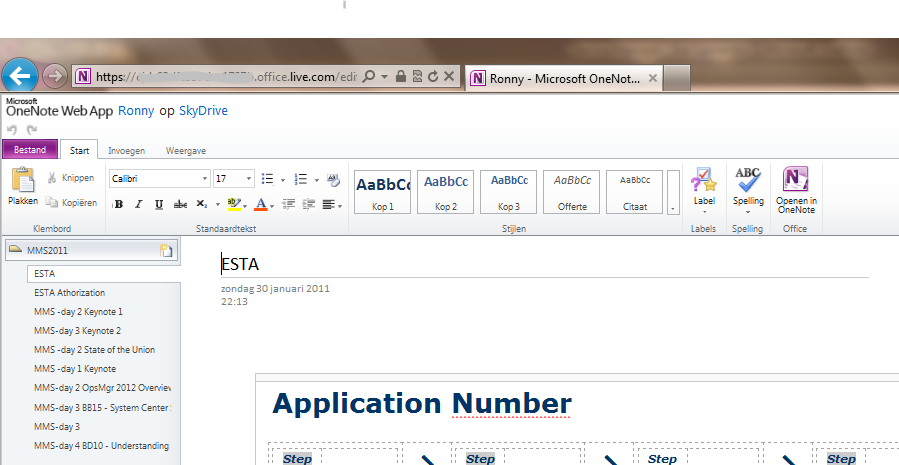Viewport: 899px width, 465px height.
Task: Expand the styles gallery more arrow
Action: (673, 208)
